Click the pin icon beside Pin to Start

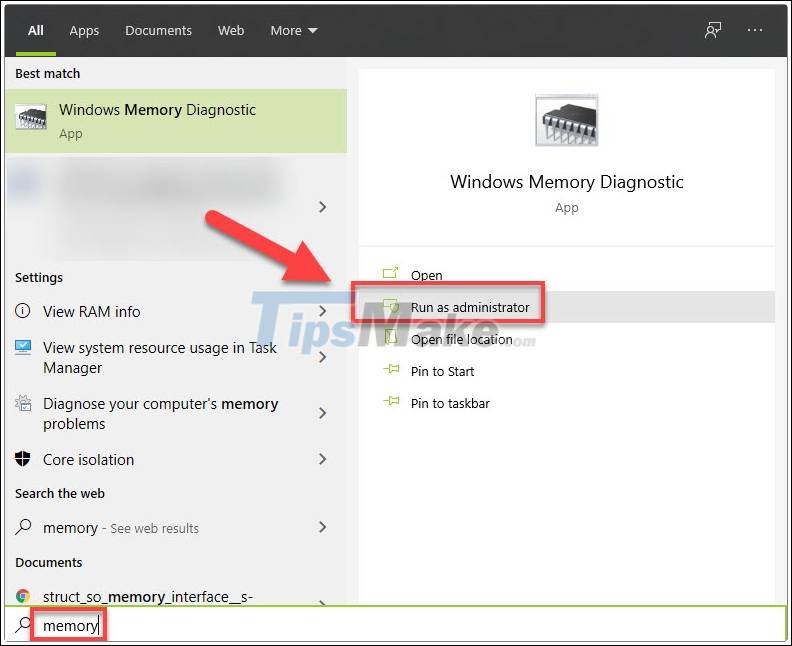391,369
